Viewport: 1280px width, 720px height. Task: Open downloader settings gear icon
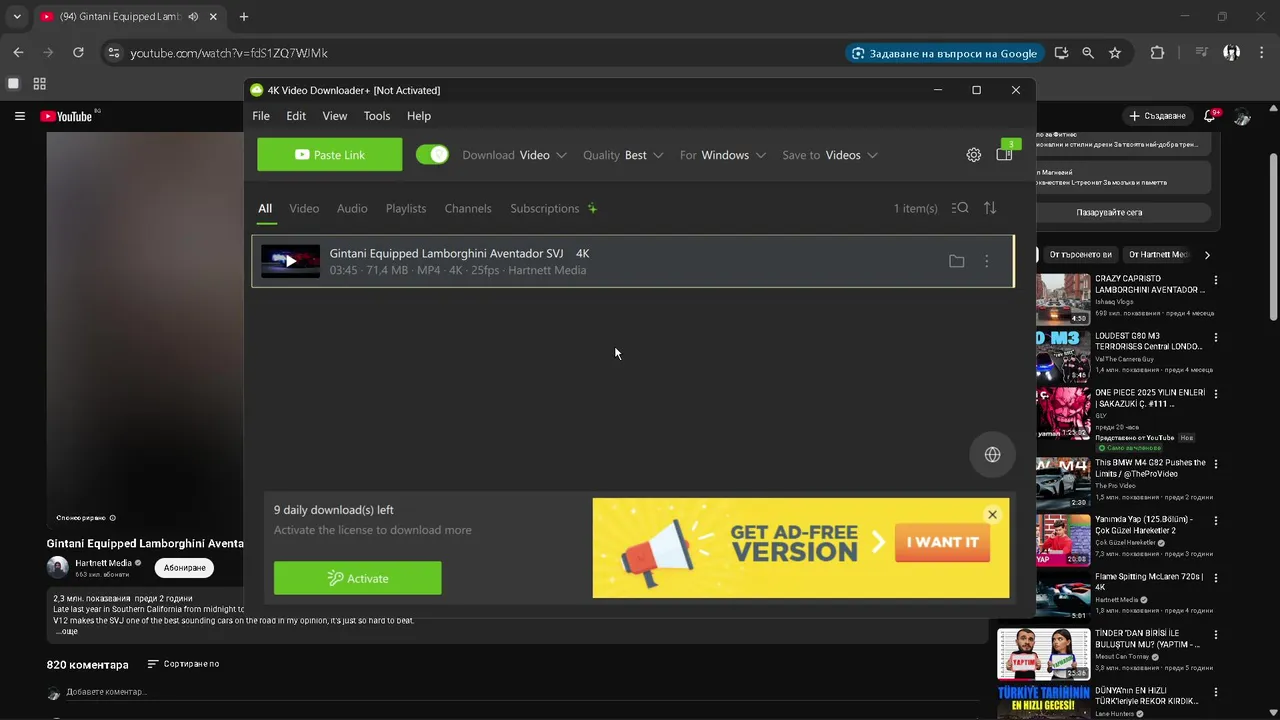pyautogui.click(x=973, y=155)
